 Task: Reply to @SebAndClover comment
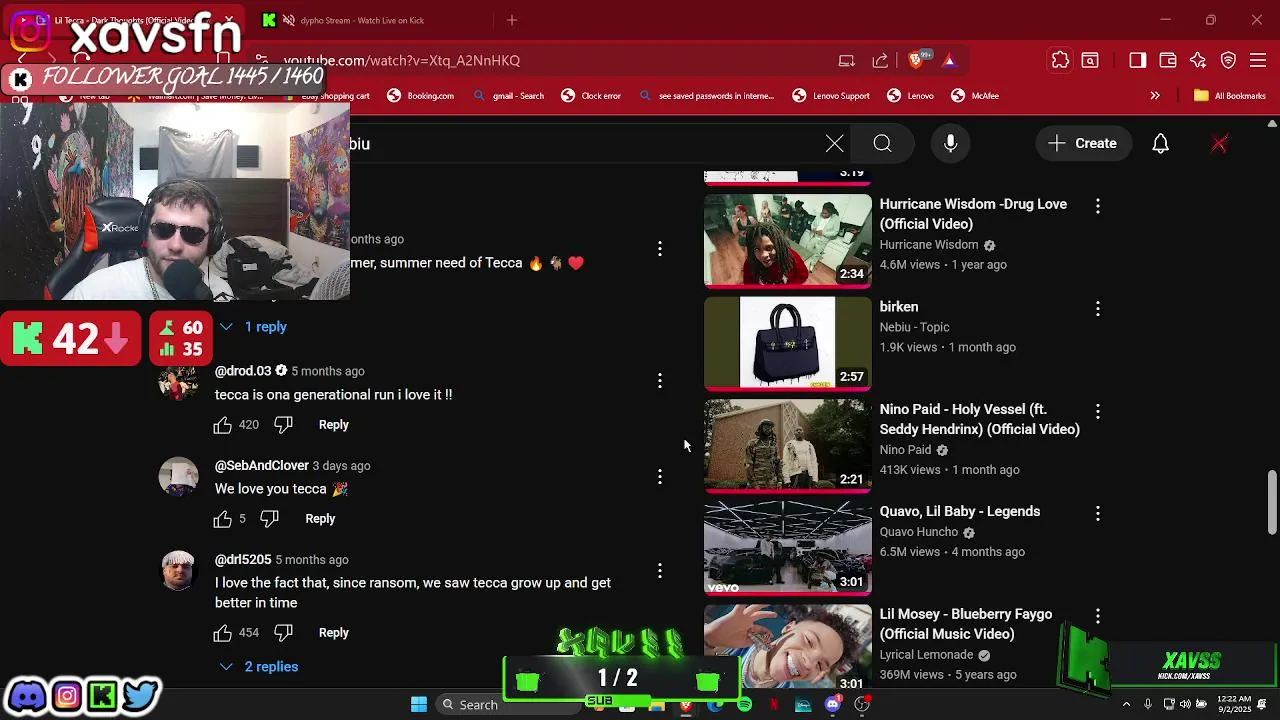tap(320, 519)
